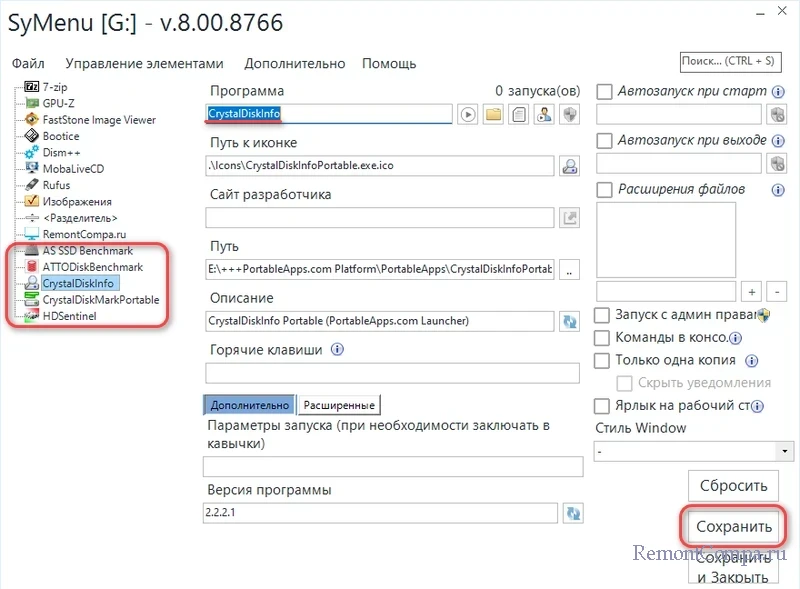Viewport: 800px width, 589px height.
Task: Click the info icon next to Горячие клавиши
Action: (337, 350)
